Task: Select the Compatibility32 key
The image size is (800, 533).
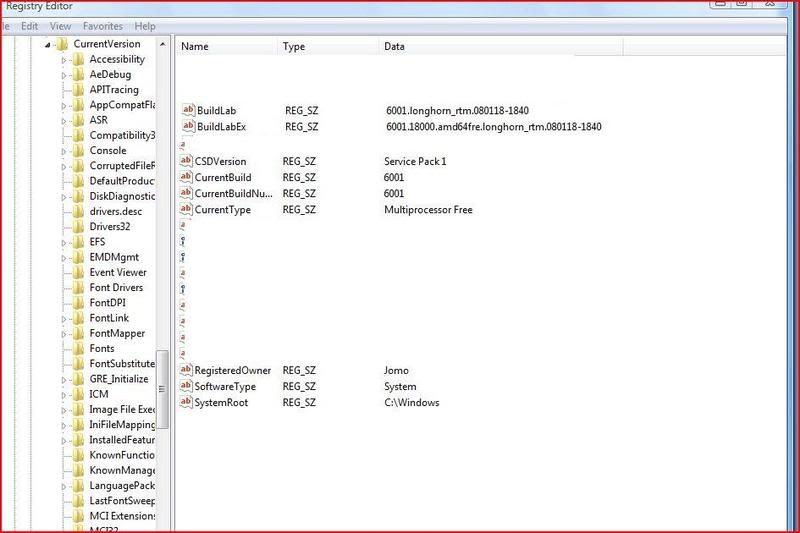Action: pyautogui.click(x=122, y=136)
